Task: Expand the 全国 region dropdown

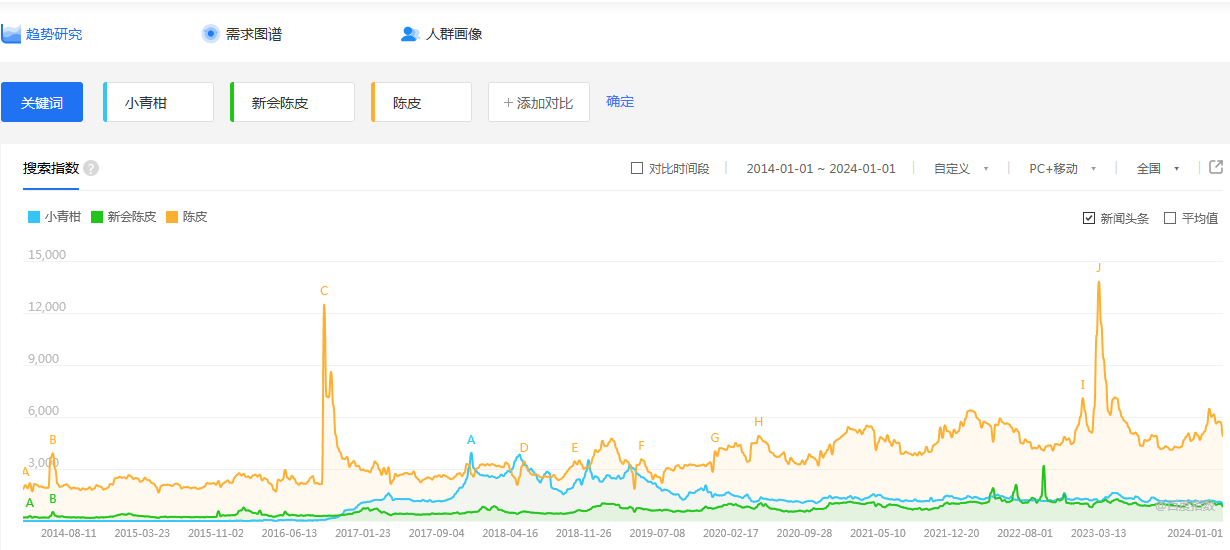Action: coord(1157,169)
